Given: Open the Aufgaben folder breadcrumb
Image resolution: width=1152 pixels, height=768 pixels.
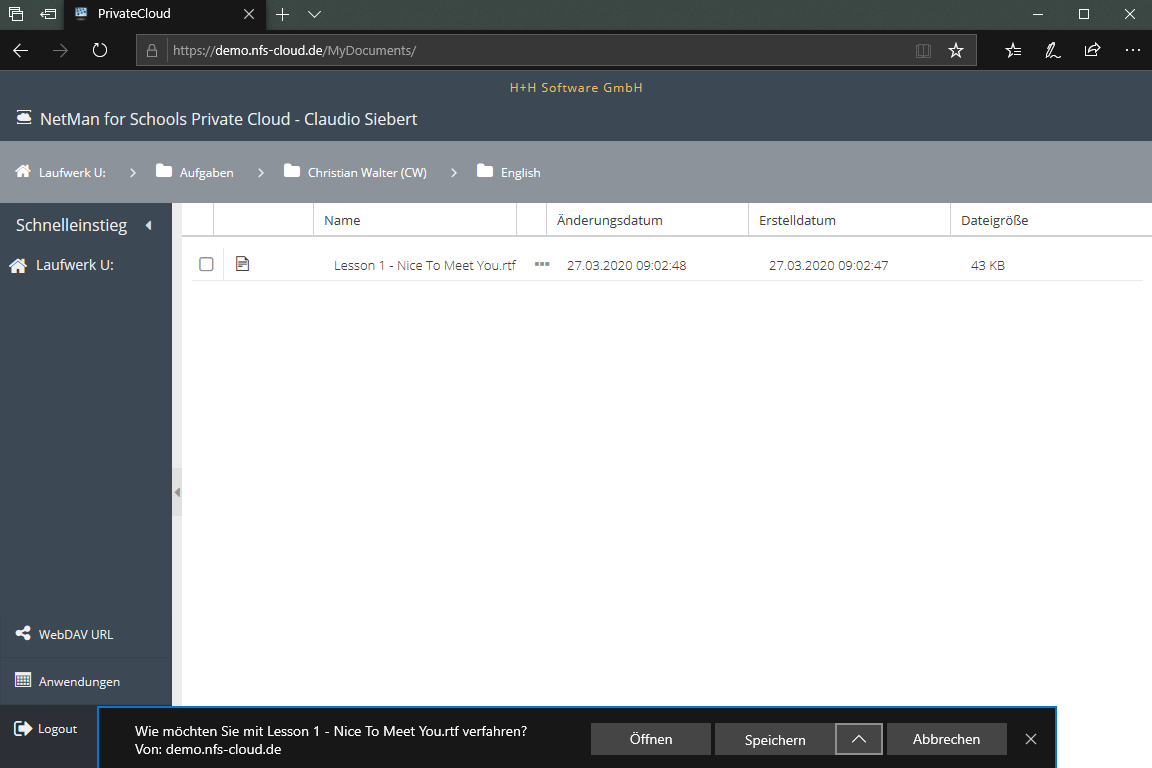Looking at the screenshot, I should coord(206,173).
